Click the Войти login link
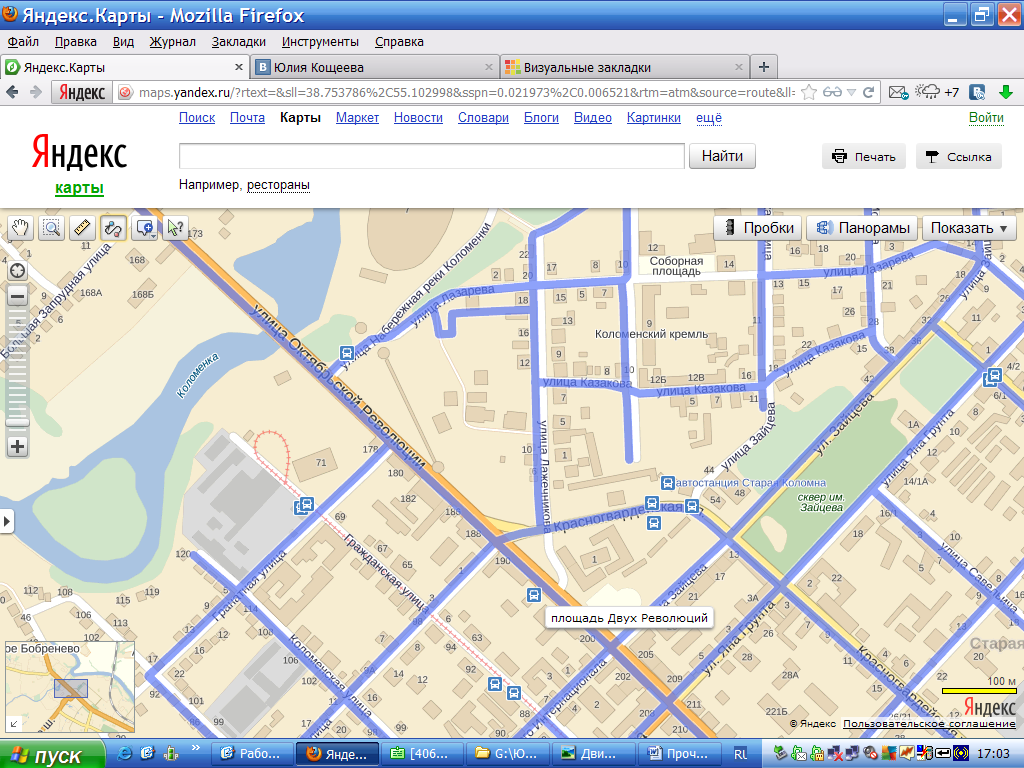The width and height of the screenshot is (1024, 768). pos(986,118)
